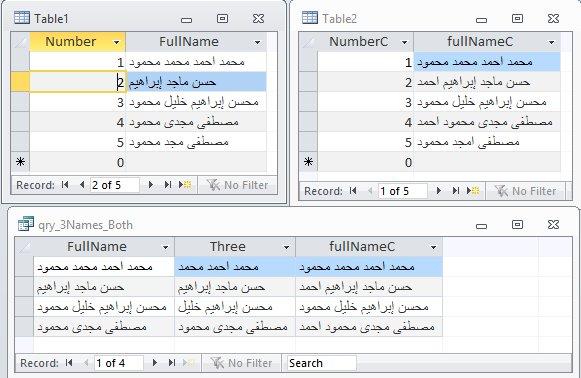Click 'محمد احمد محمد' cell in Three column
The height and width of the screenshot is (378, 581).
coord(235,266)
